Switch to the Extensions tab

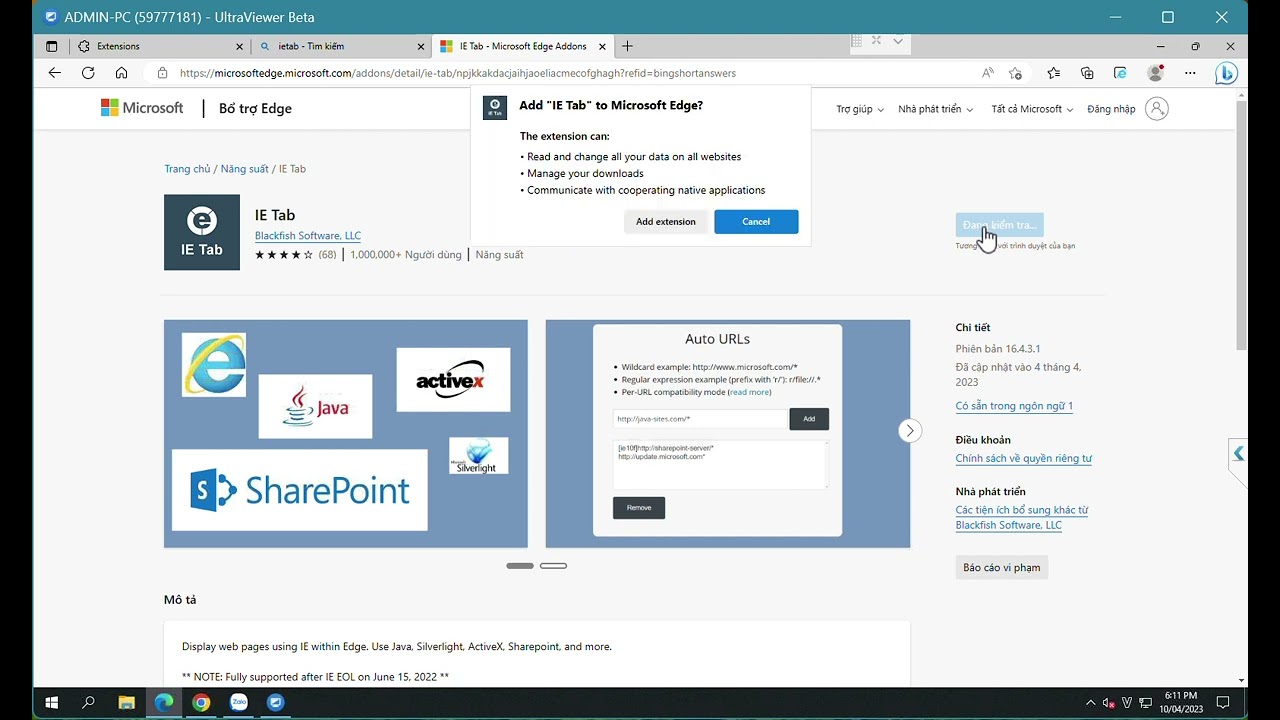160,46
